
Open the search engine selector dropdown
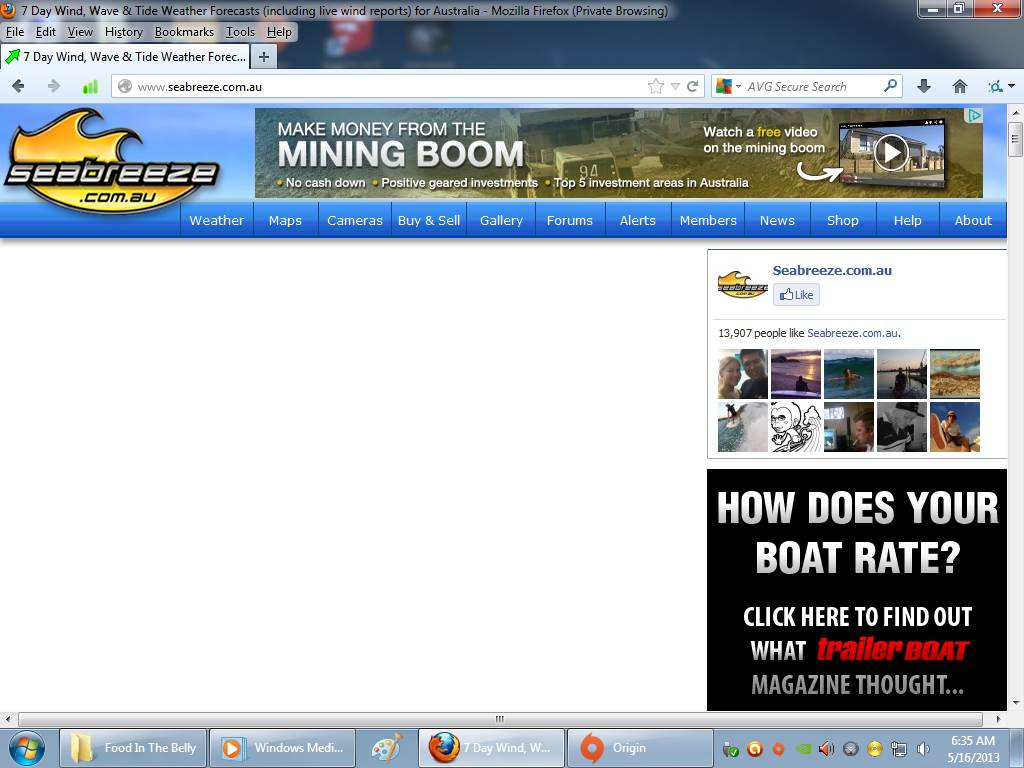[x=725, y=87]
